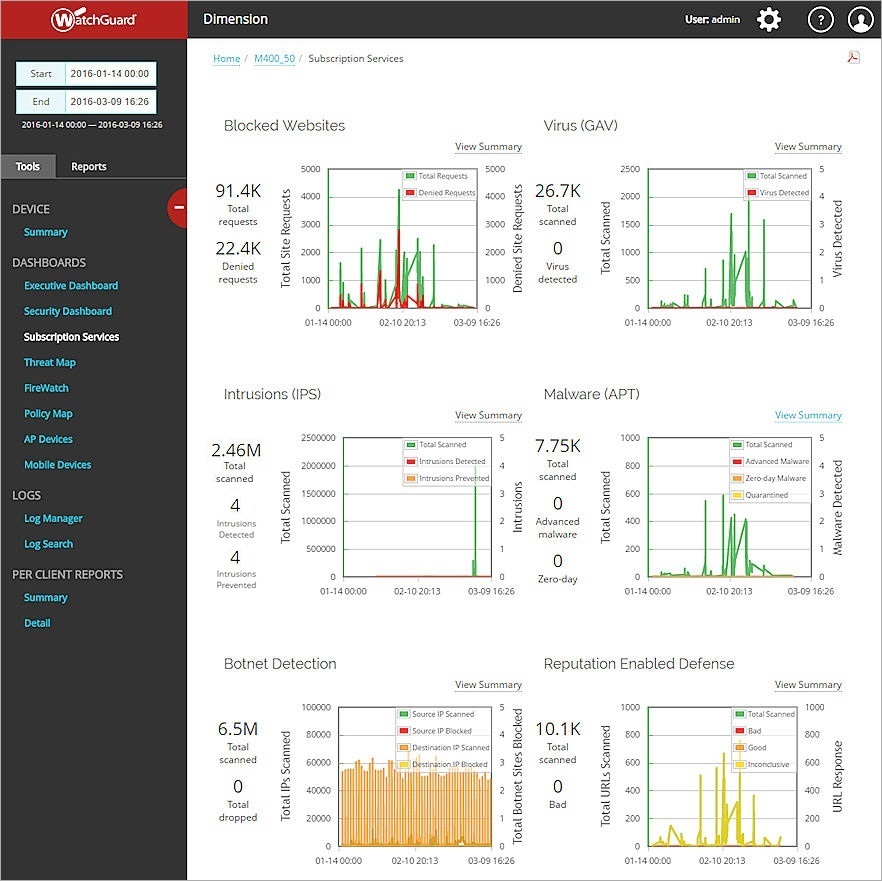Open the admin user profile icon
Screen dimensions: 882x881
click(x=861, y=18)
